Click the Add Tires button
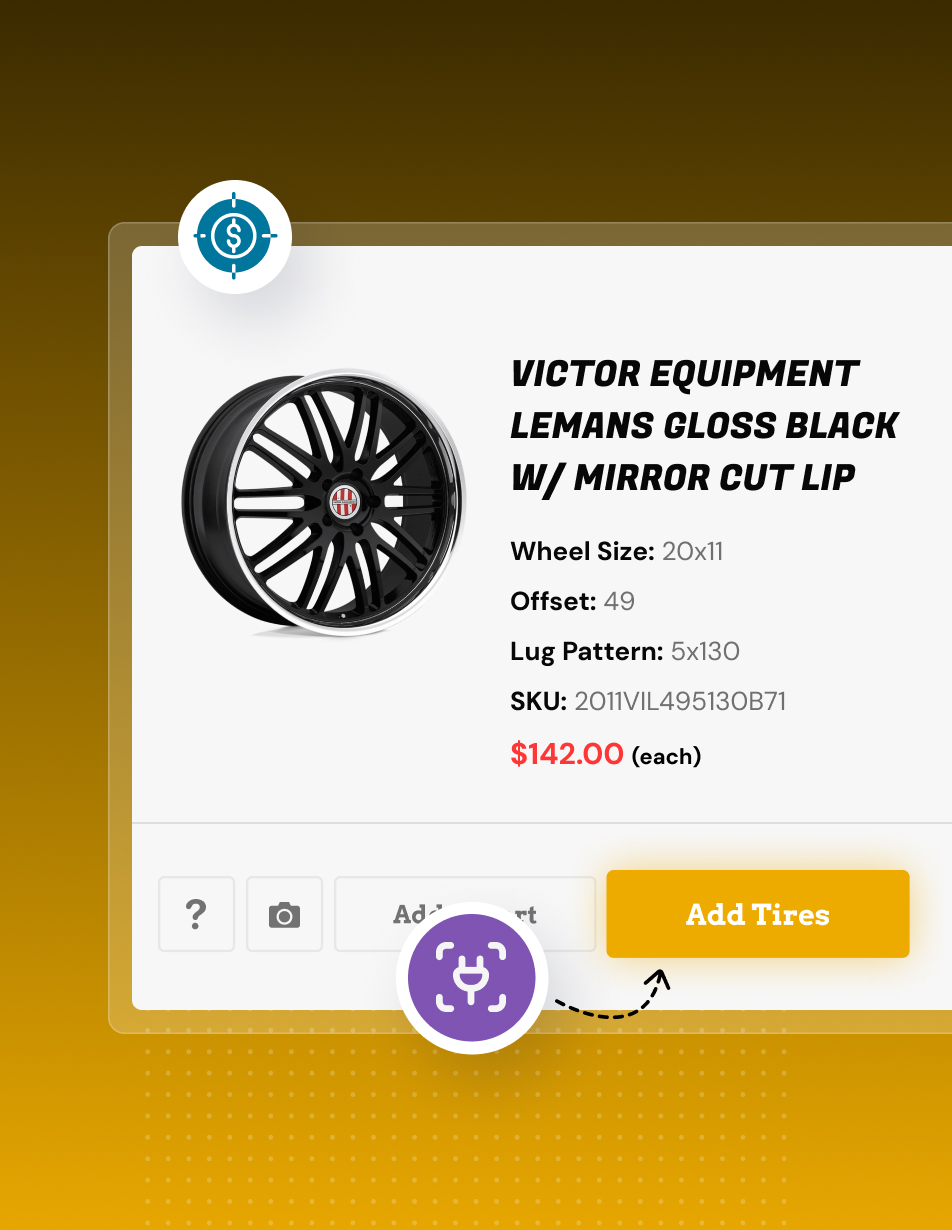952x1230 pixels. pos(758,914)
